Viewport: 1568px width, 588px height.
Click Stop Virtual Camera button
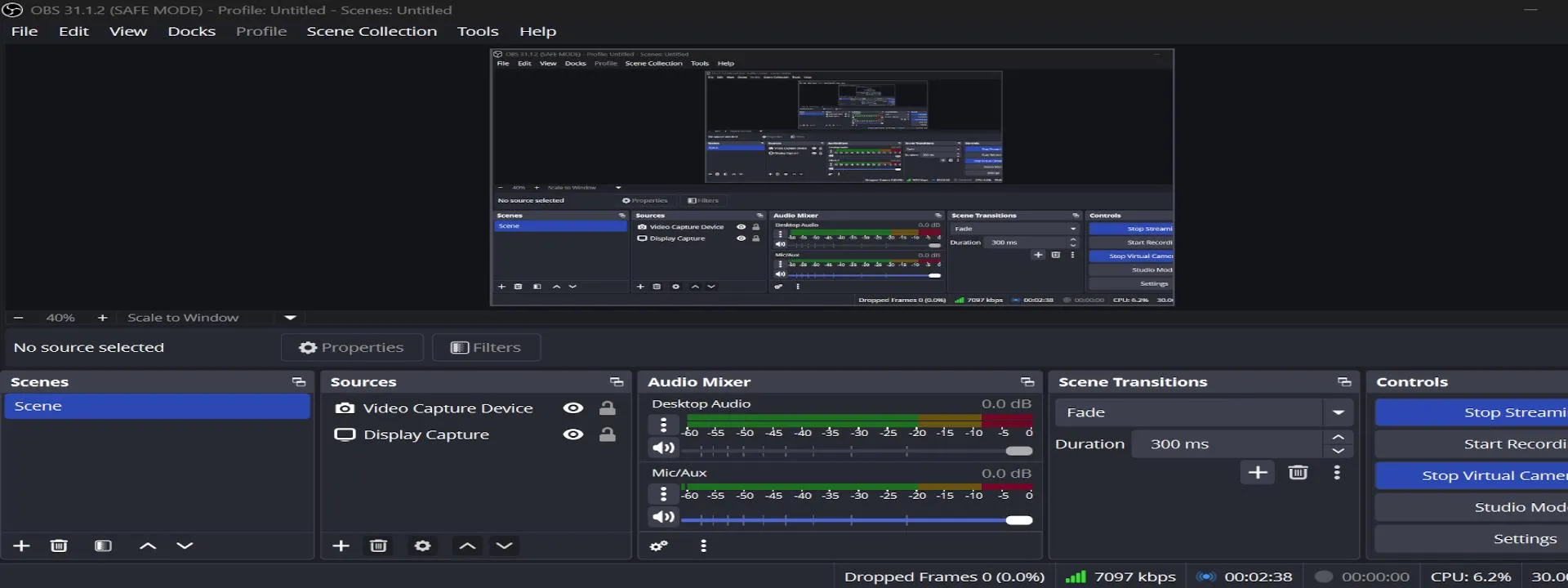(x=1472, y=476)
